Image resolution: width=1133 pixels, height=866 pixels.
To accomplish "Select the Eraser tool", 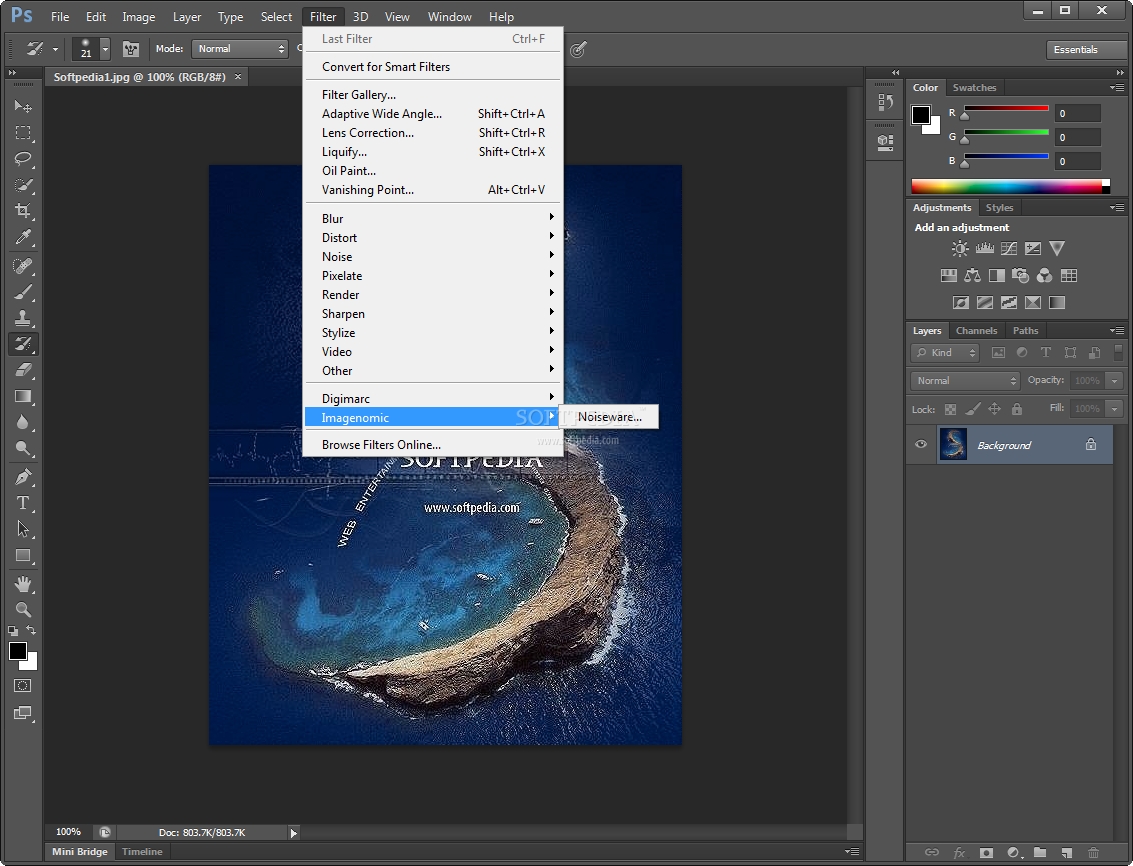I will coord(23,370).
